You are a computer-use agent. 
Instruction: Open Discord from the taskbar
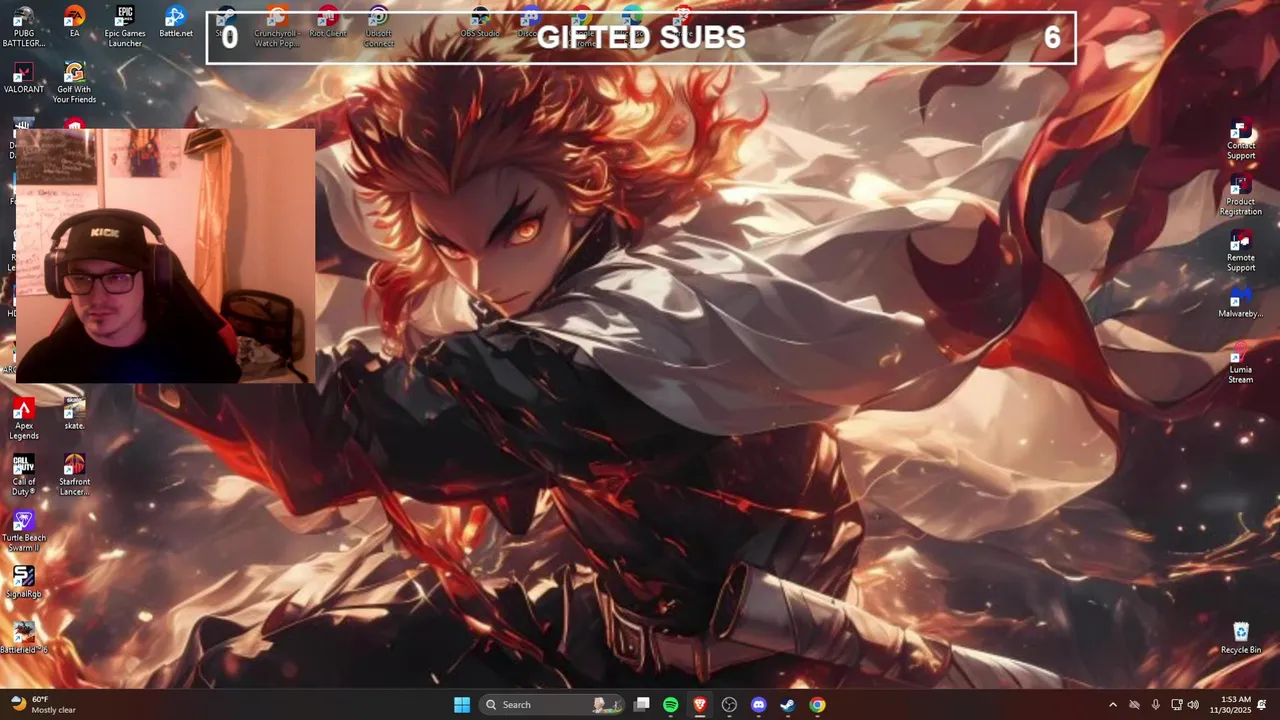758,705
